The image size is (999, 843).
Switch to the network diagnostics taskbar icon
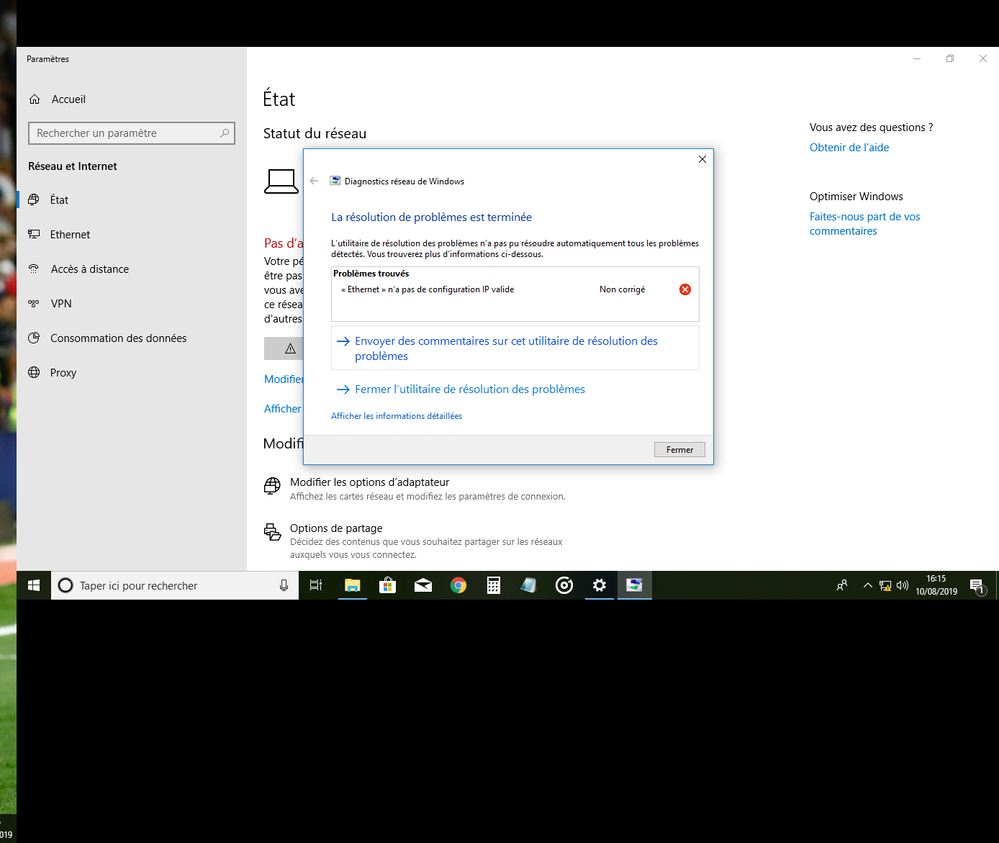tap(635, 586)
